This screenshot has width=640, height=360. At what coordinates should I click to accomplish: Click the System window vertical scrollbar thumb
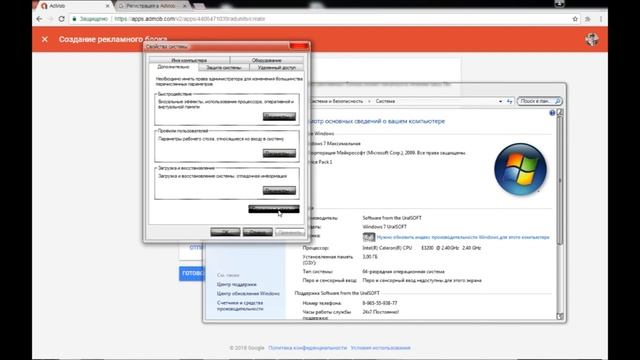tap(560, 180)
